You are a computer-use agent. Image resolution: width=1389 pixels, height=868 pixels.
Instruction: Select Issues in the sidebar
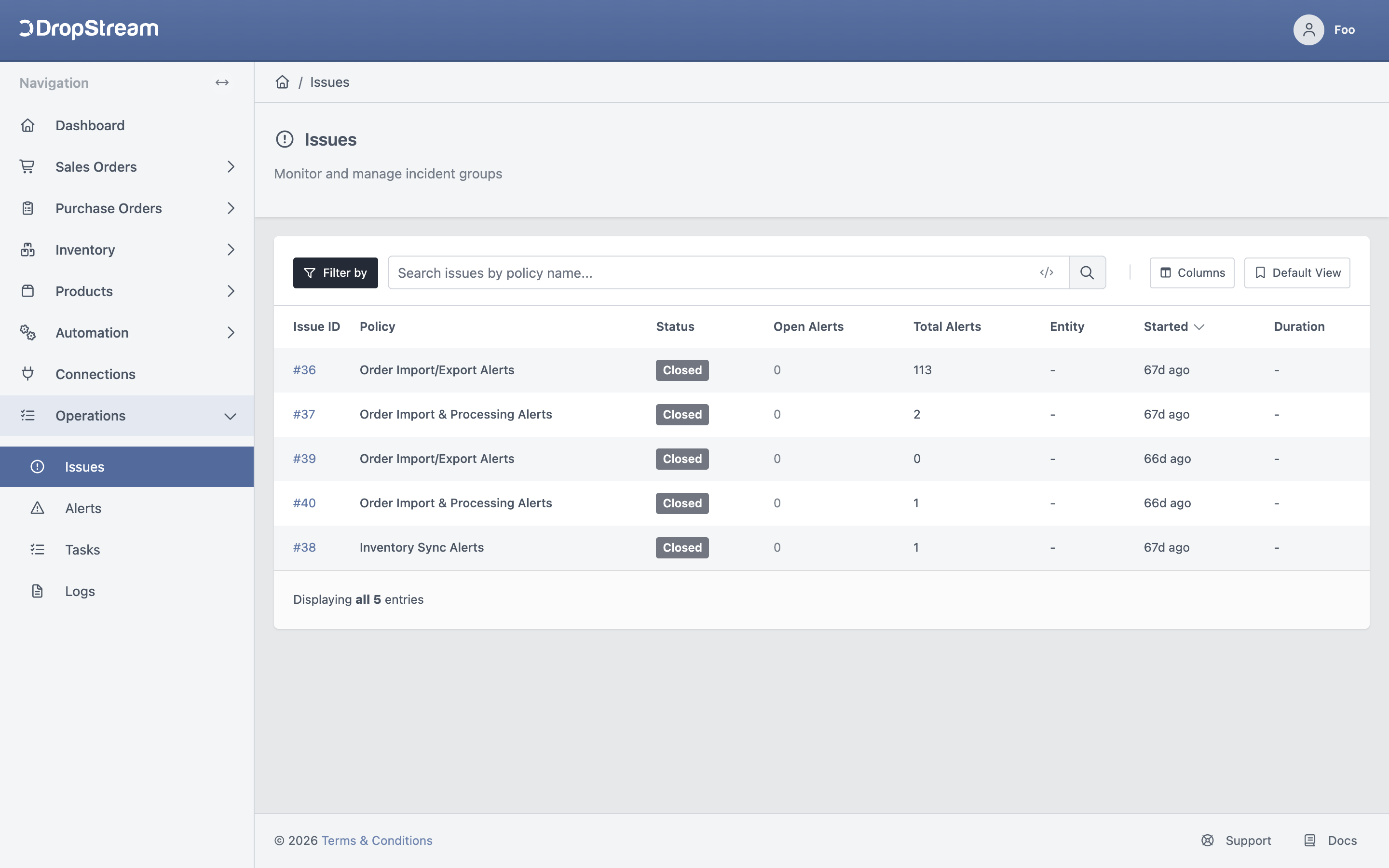tap(127, 467)
